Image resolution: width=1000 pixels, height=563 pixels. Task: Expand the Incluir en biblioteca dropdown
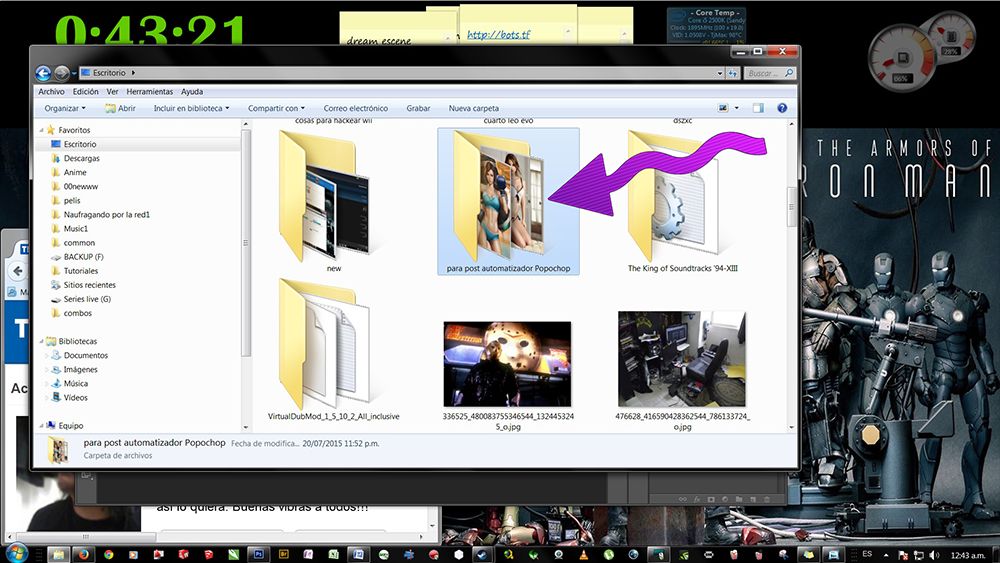[191, 108]
